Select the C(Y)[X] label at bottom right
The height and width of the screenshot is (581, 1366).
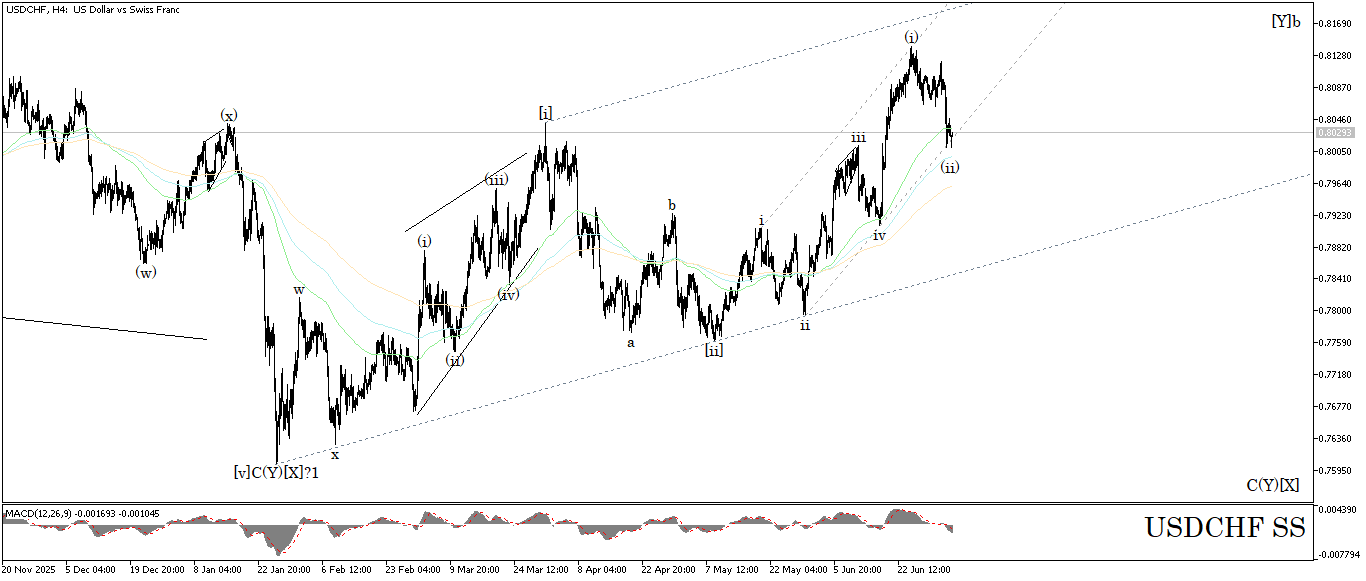(1272, 485)
